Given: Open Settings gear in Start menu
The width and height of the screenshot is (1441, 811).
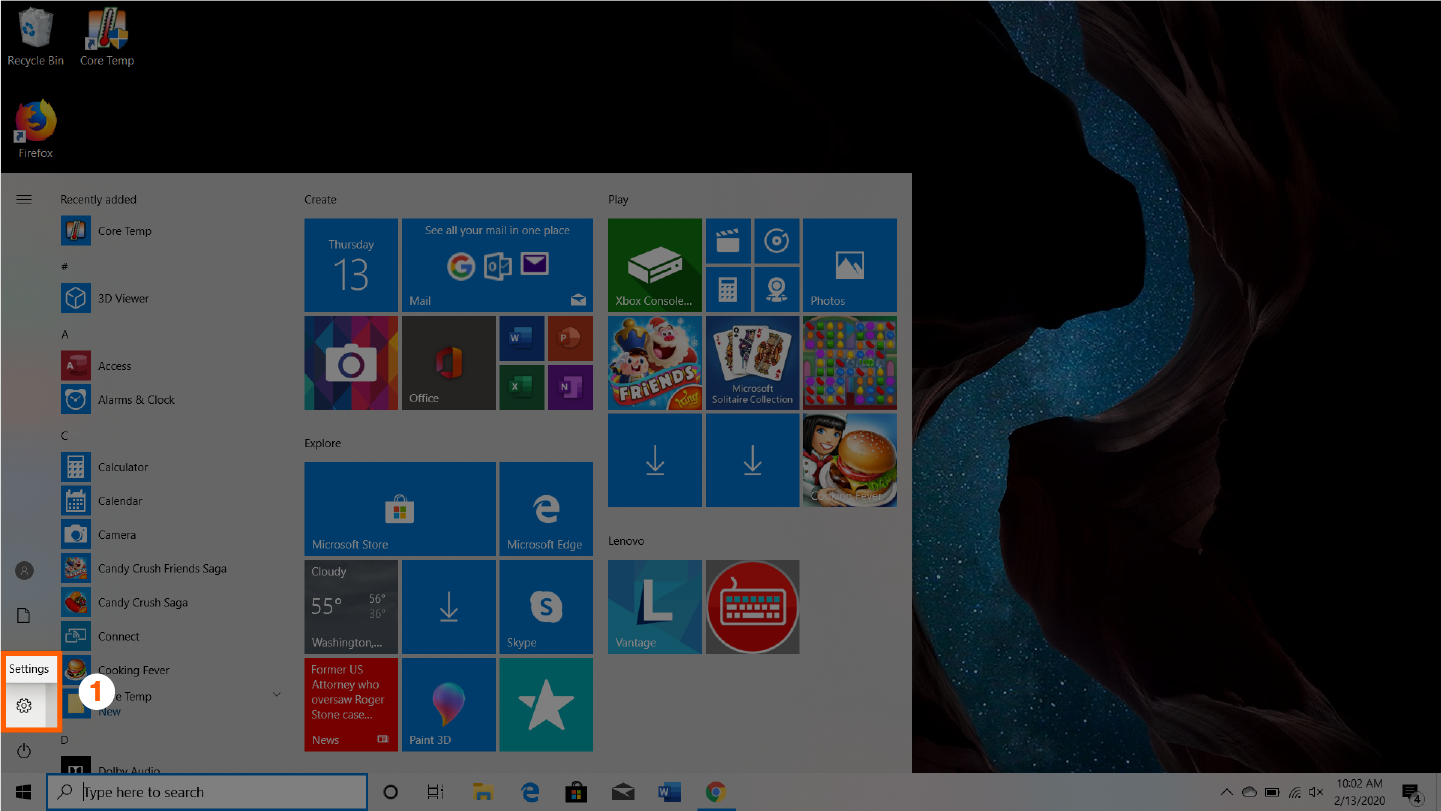Looking at the screenshot, I should pyautogui.click(x=24, y=706).
